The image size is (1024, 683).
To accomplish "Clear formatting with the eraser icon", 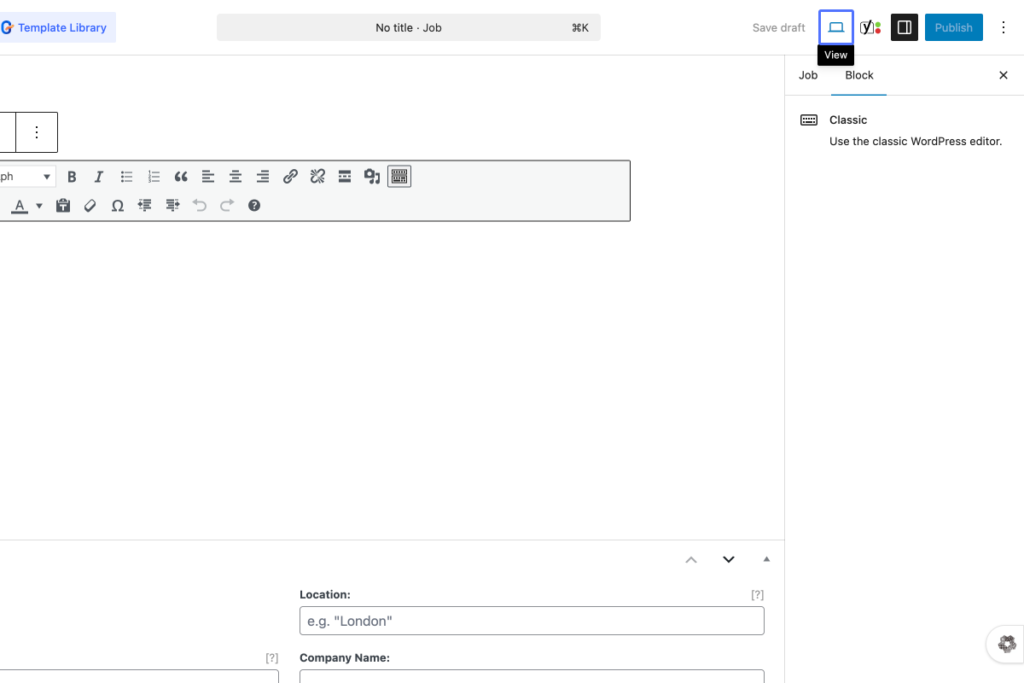I will pyautogui.click(x=90, y=206).
